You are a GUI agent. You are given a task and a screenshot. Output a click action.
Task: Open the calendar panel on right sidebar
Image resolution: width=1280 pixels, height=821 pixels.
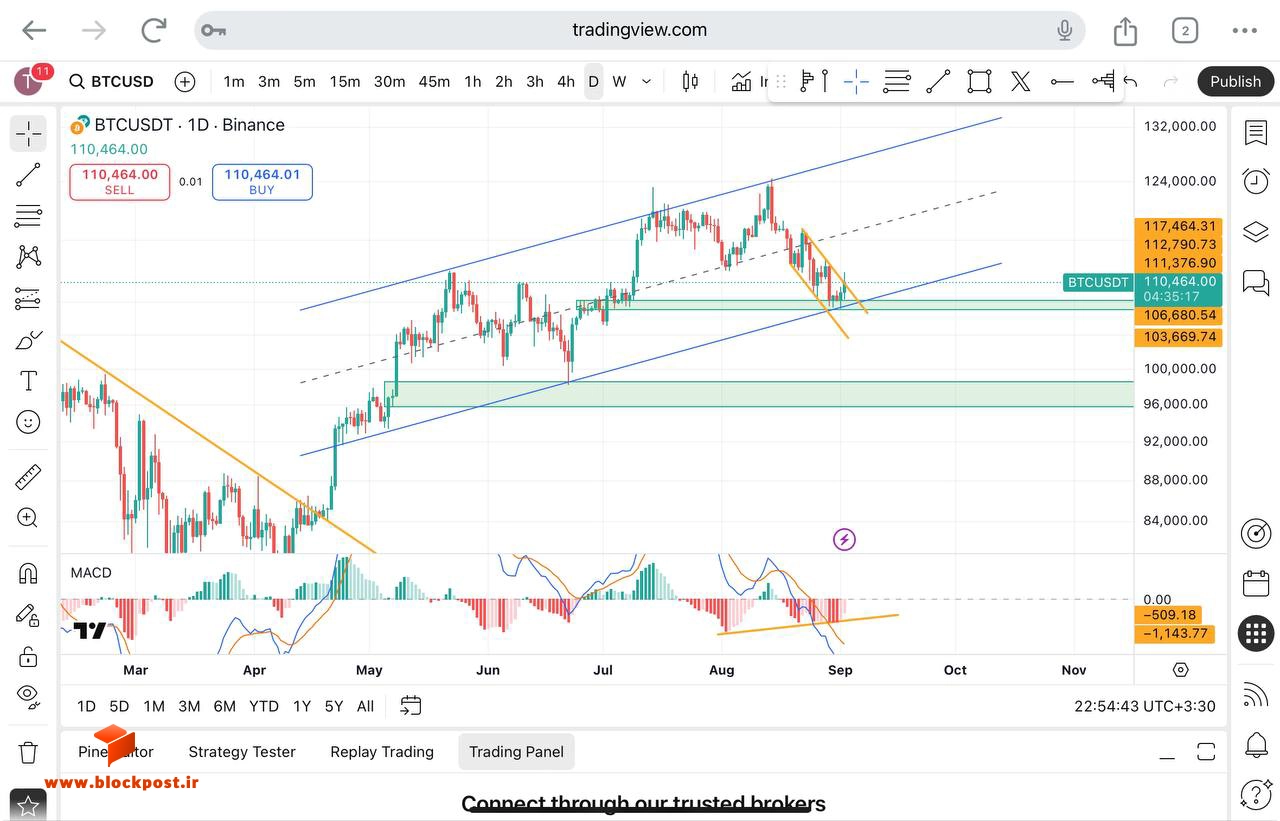coord(1255,584)
